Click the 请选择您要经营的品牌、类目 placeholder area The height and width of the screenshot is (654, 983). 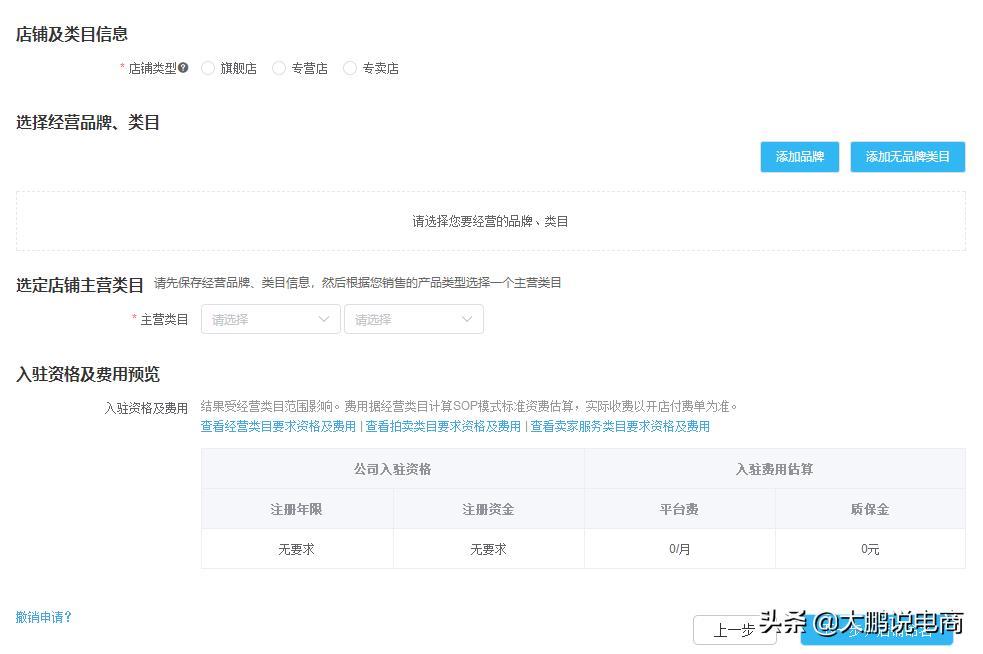coord(490,221)
